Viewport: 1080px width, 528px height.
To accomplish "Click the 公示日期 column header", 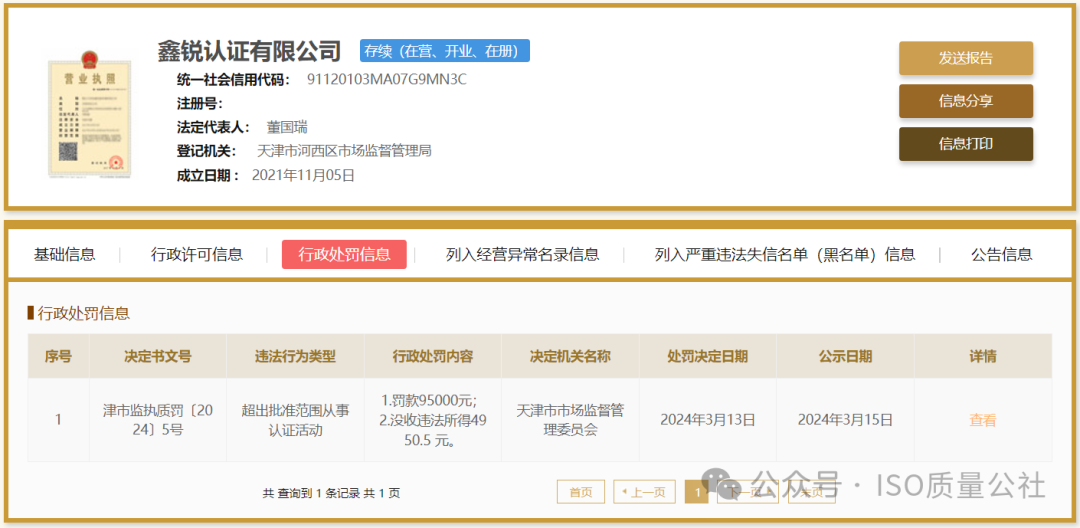I will [845, 356].
